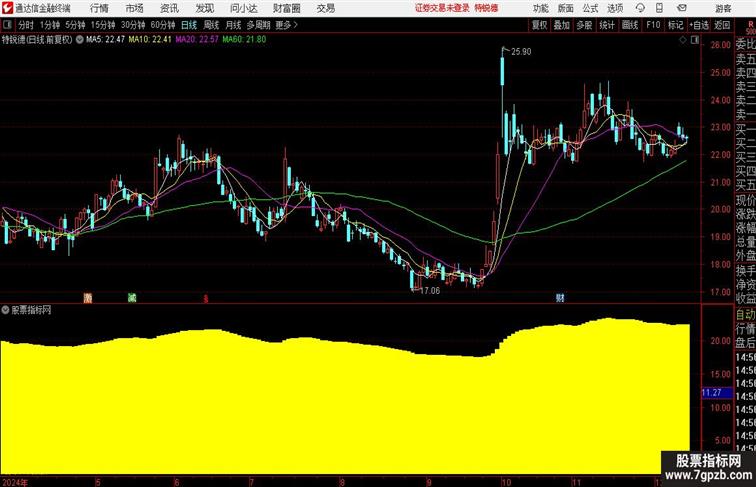
Task: Click the 17.06 low price label
Action: point(430,291)
